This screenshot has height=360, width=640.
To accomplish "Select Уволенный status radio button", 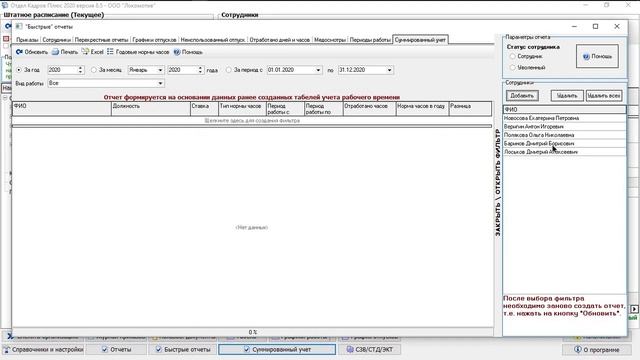I will [x=512, y=67].
